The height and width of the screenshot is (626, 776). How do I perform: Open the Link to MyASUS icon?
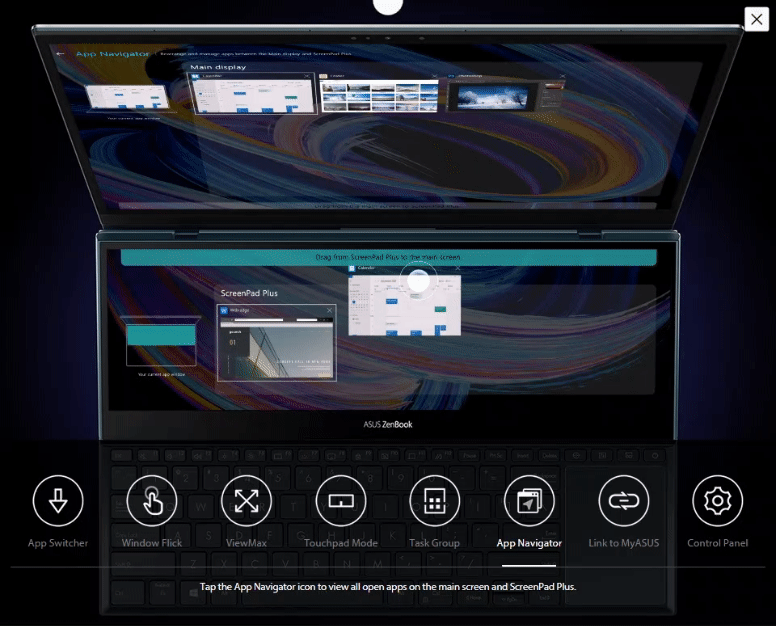tap(624, 500)
